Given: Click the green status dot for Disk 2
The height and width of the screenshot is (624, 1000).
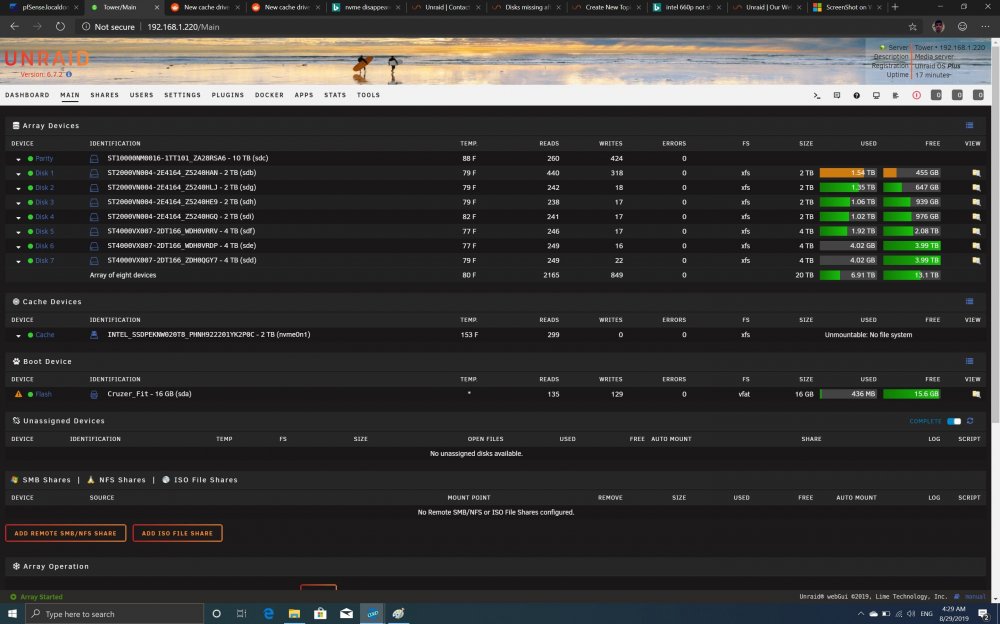Looking at the screenshot, I should pos(31,188).
